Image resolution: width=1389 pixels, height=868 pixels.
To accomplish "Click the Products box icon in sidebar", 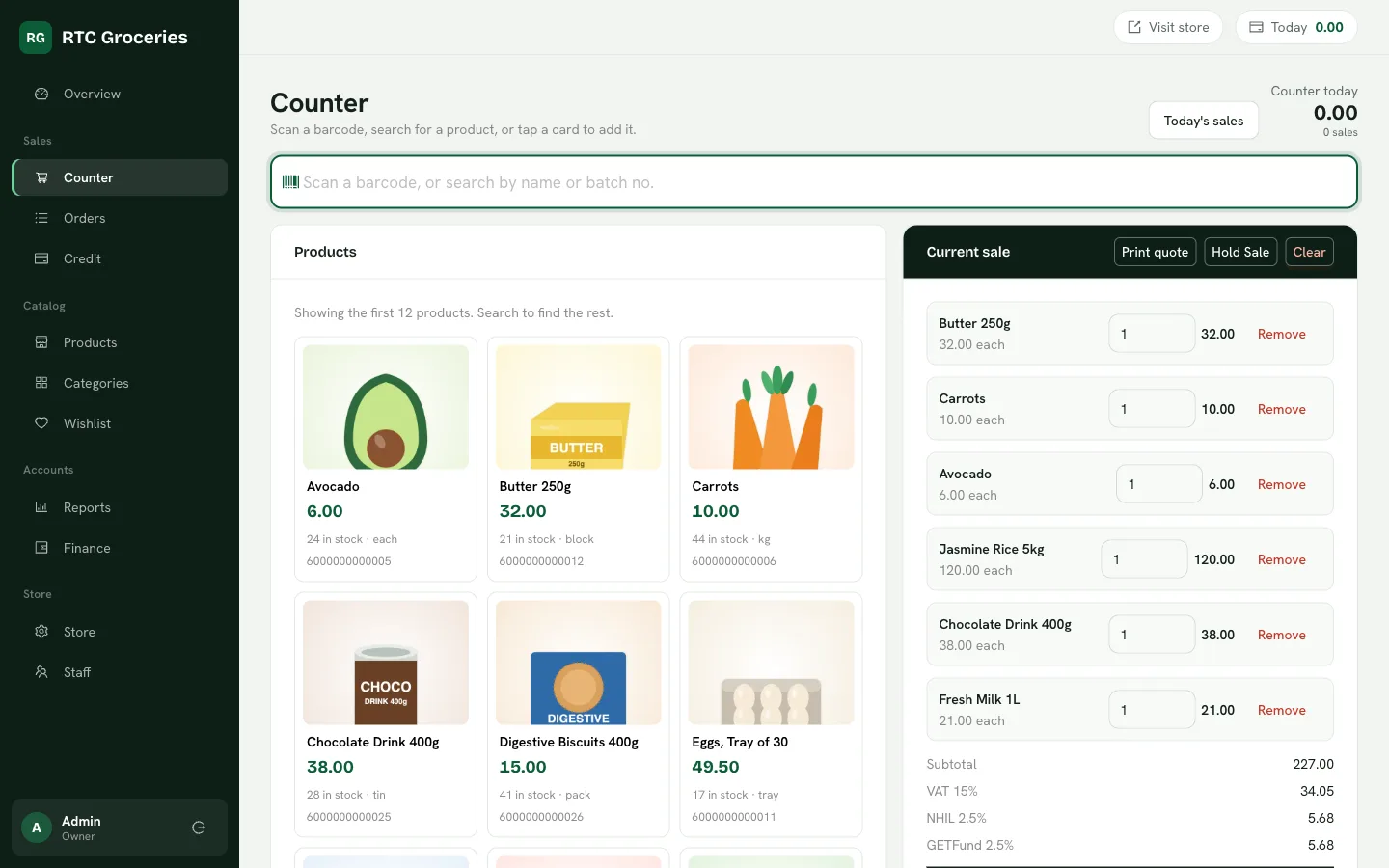I will click(x=41, y=342).
